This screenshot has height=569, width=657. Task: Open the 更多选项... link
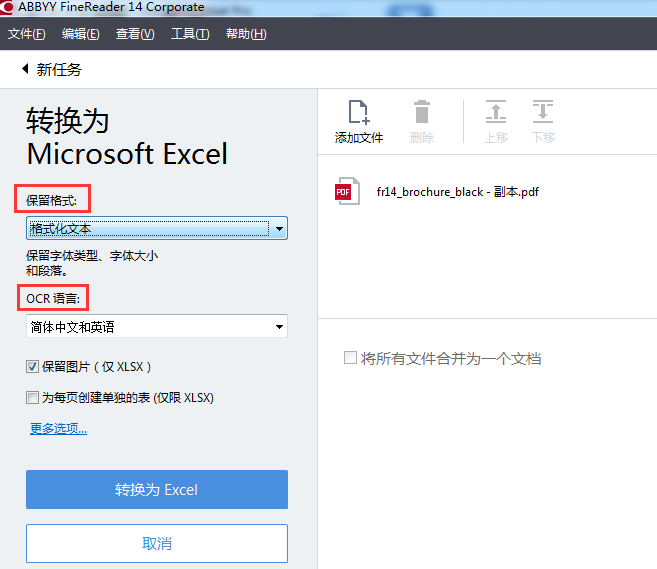(58, 428)
